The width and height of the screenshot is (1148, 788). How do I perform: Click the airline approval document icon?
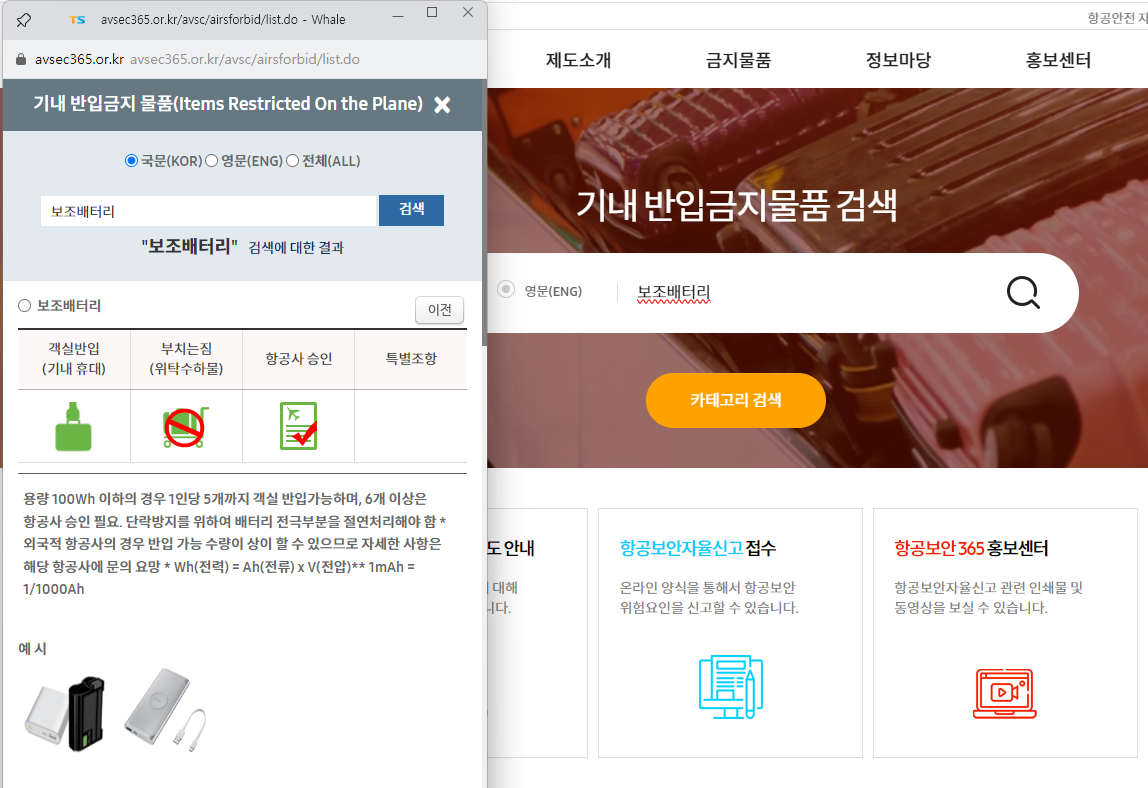[297, 424]
